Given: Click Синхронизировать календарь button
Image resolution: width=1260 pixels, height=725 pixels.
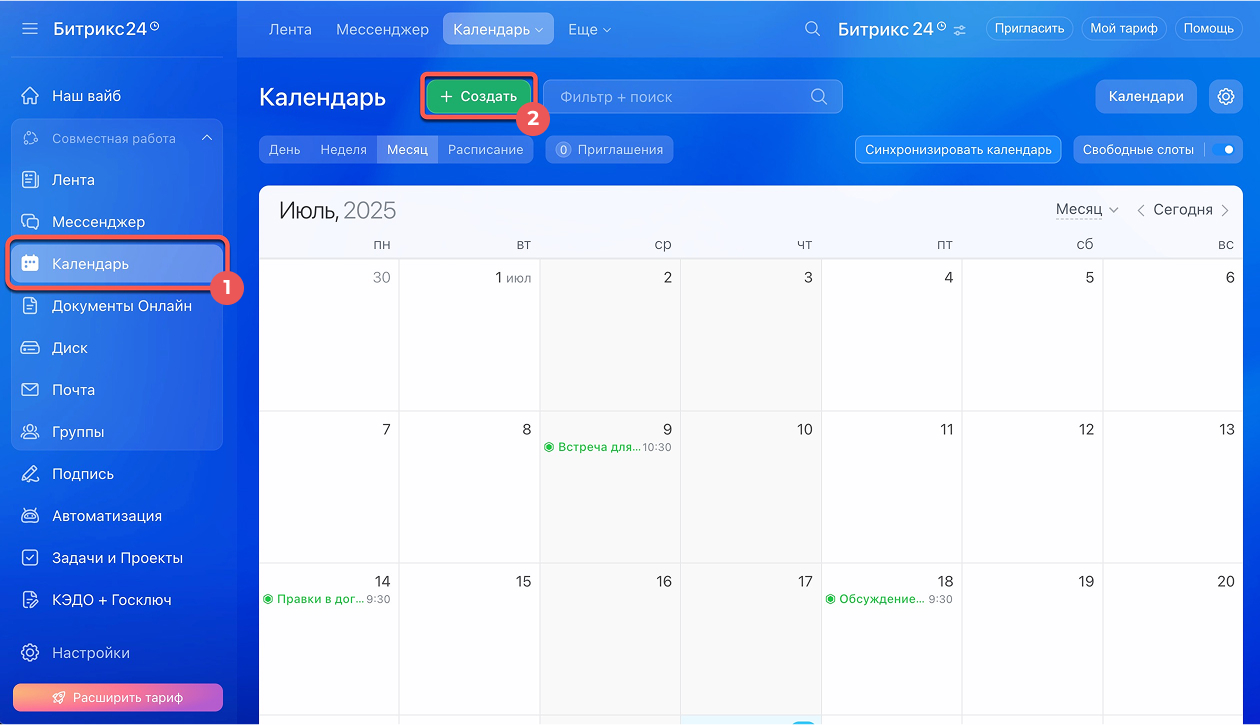Looking at the screenshot, I should tap(958, 150).
